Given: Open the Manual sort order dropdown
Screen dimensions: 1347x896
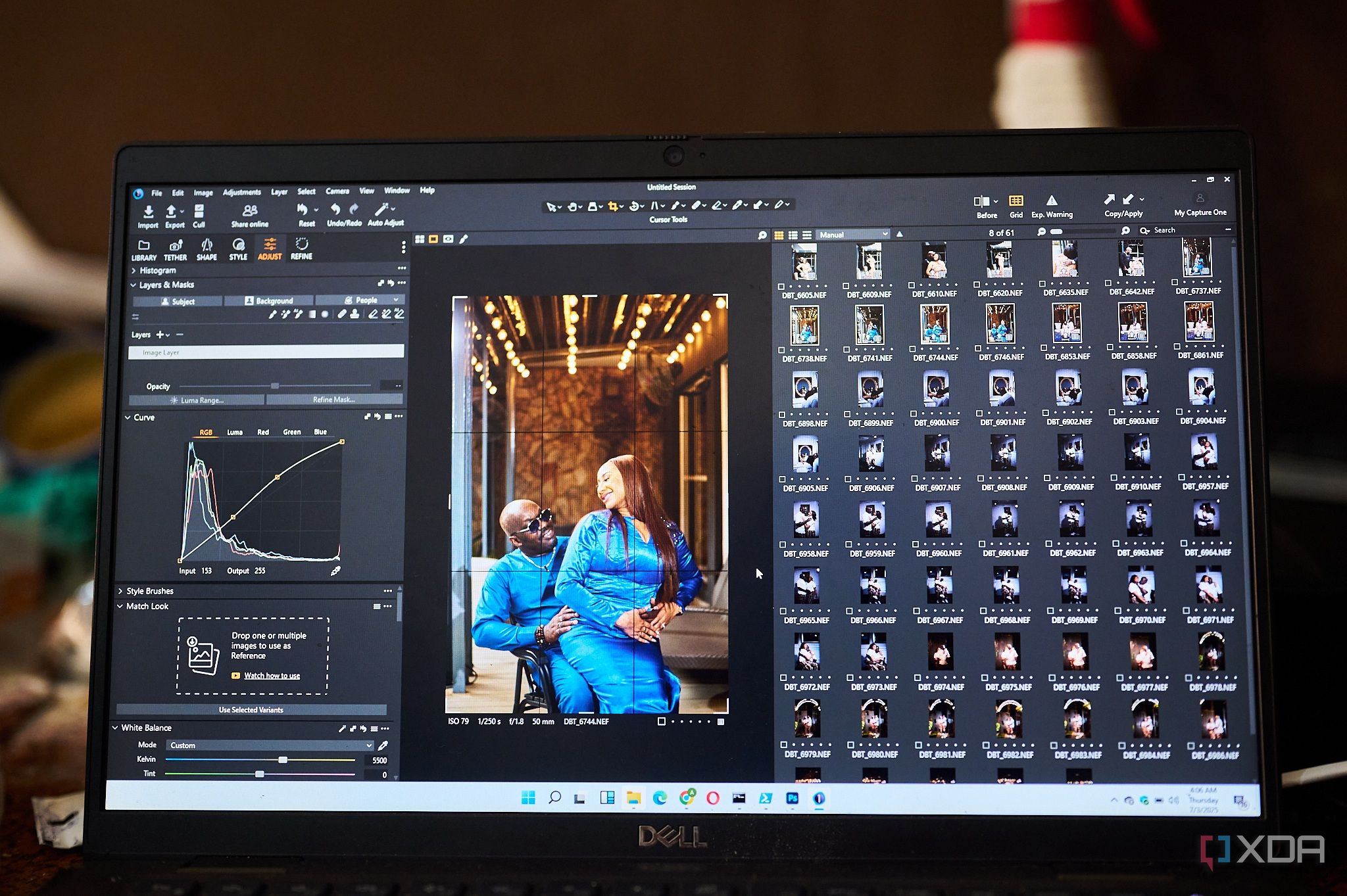Looking at the screenshot, I should click(853, 235).
